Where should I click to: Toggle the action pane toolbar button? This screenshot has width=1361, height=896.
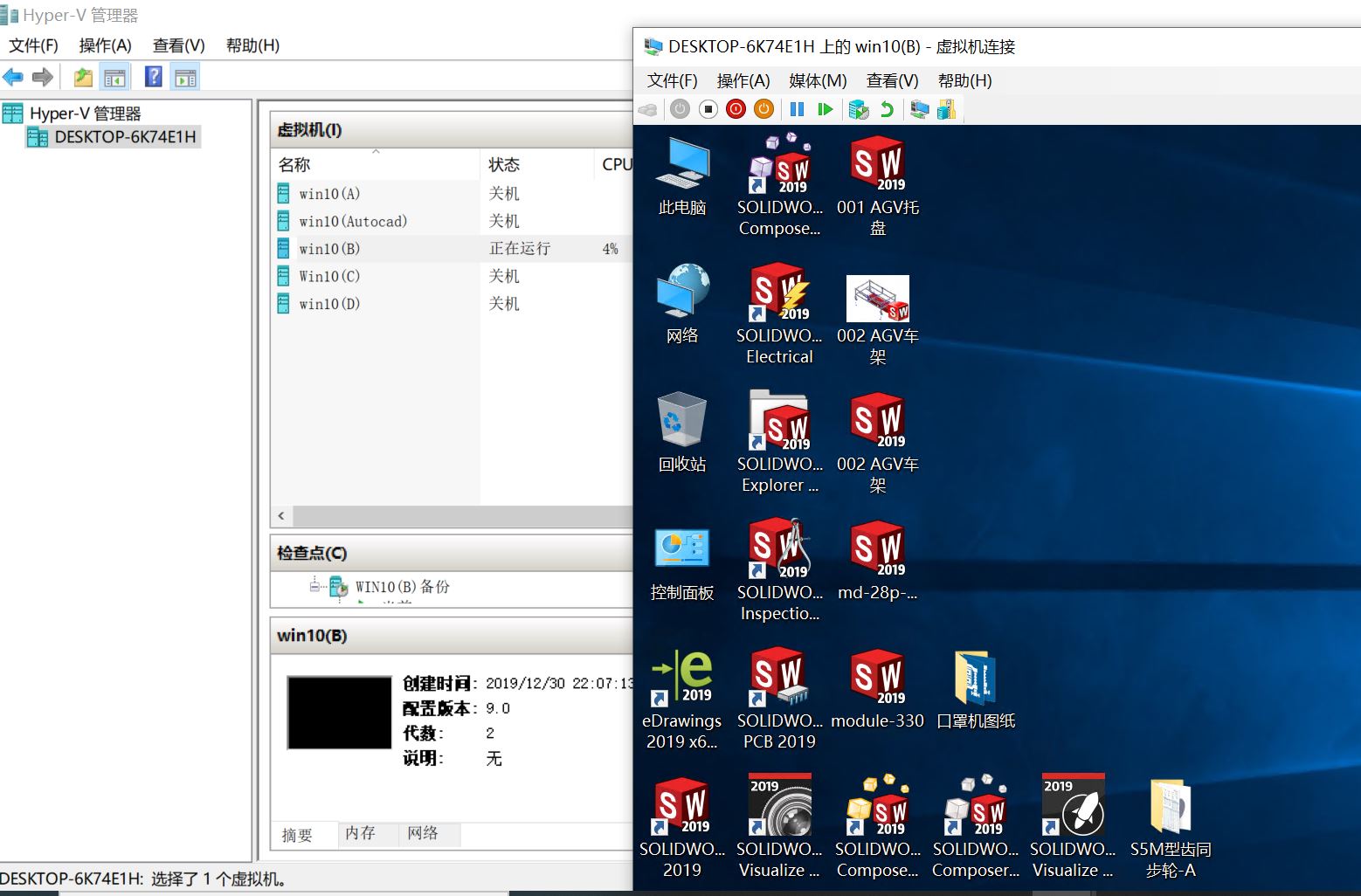185,78
